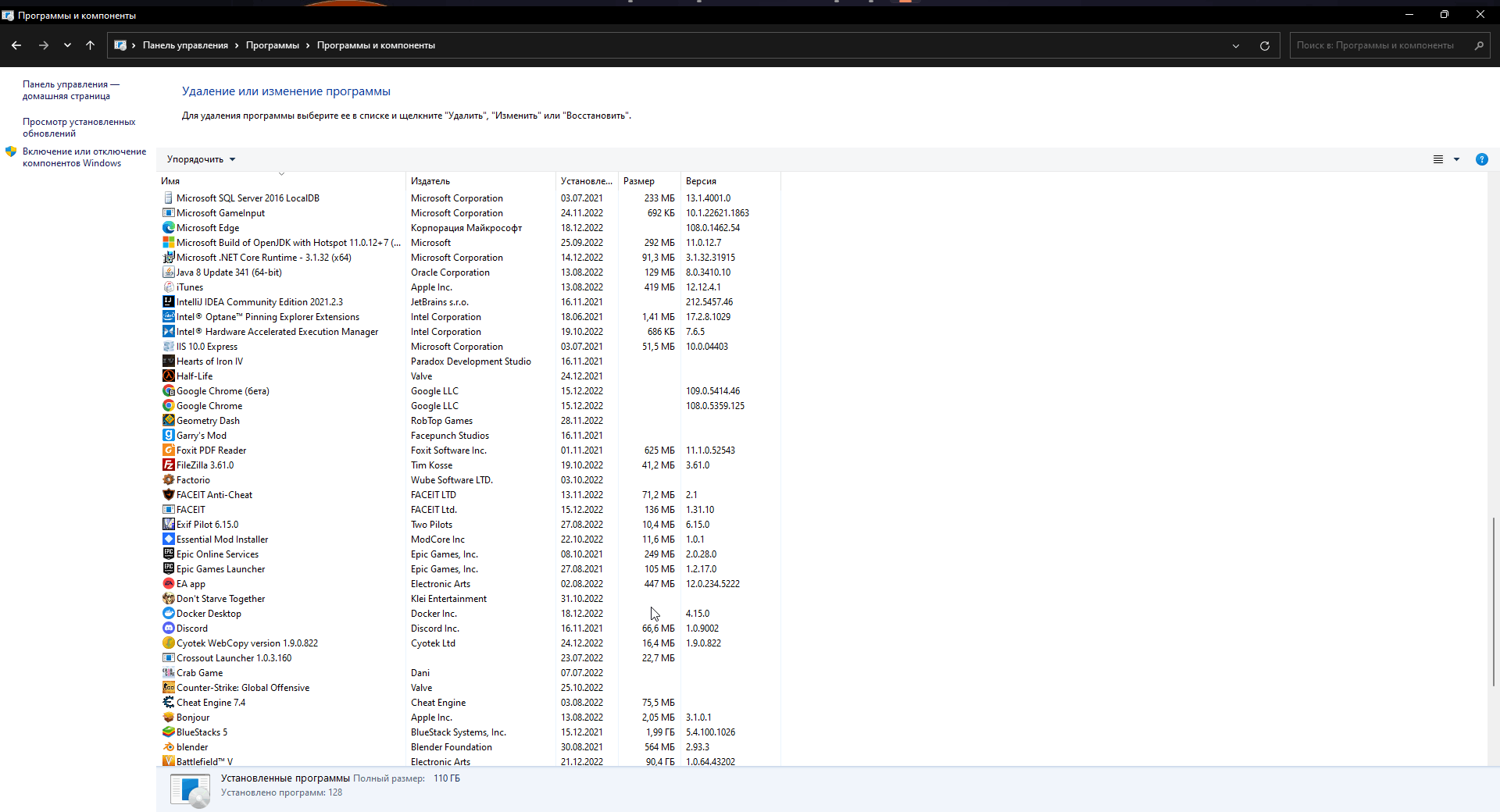1500x812 pixels.
Task: Select the Half-Life icon
Action: [168, 376]
